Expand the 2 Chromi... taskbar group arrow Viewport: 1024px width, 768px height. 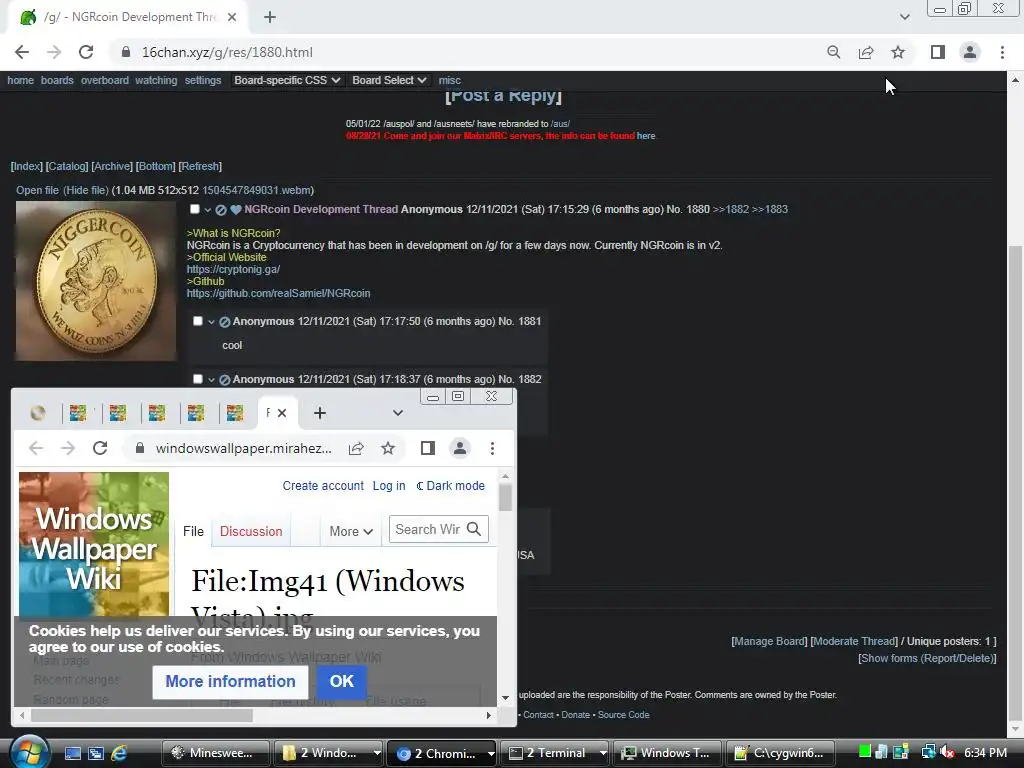click(490, 753)
